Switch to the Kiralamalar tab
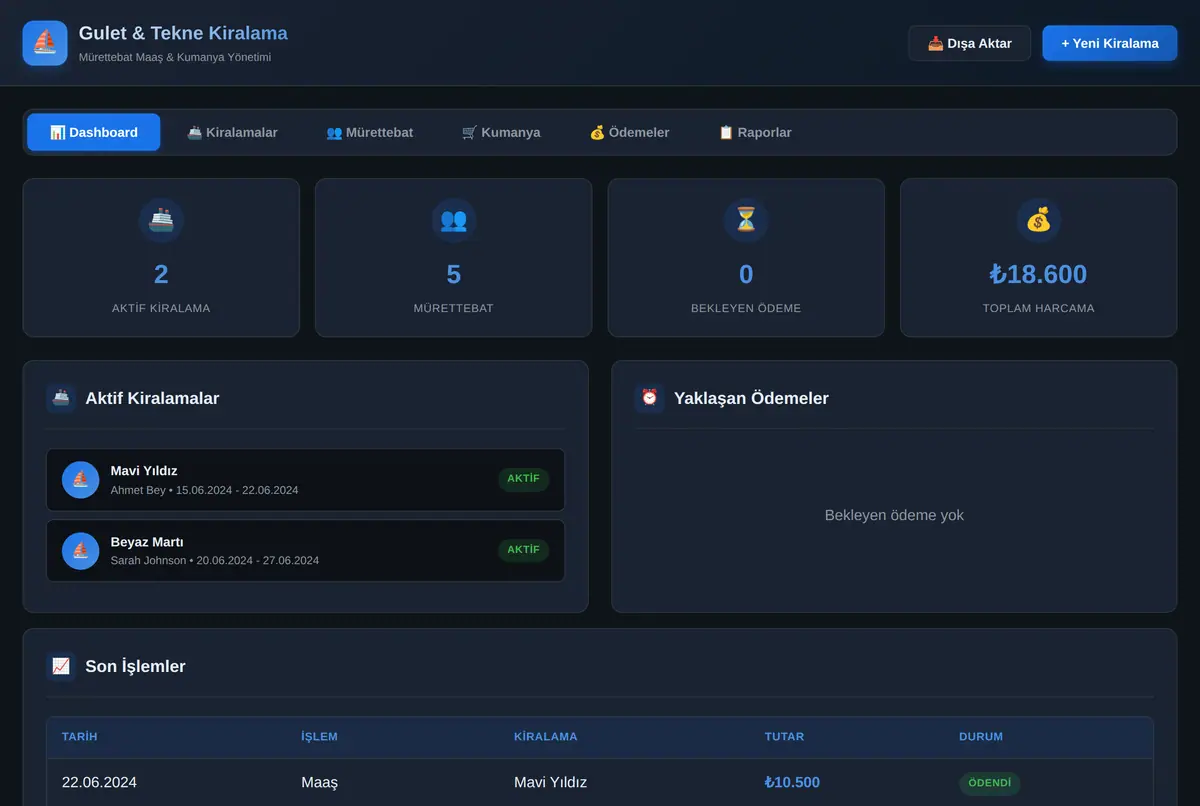 [232, 132]
